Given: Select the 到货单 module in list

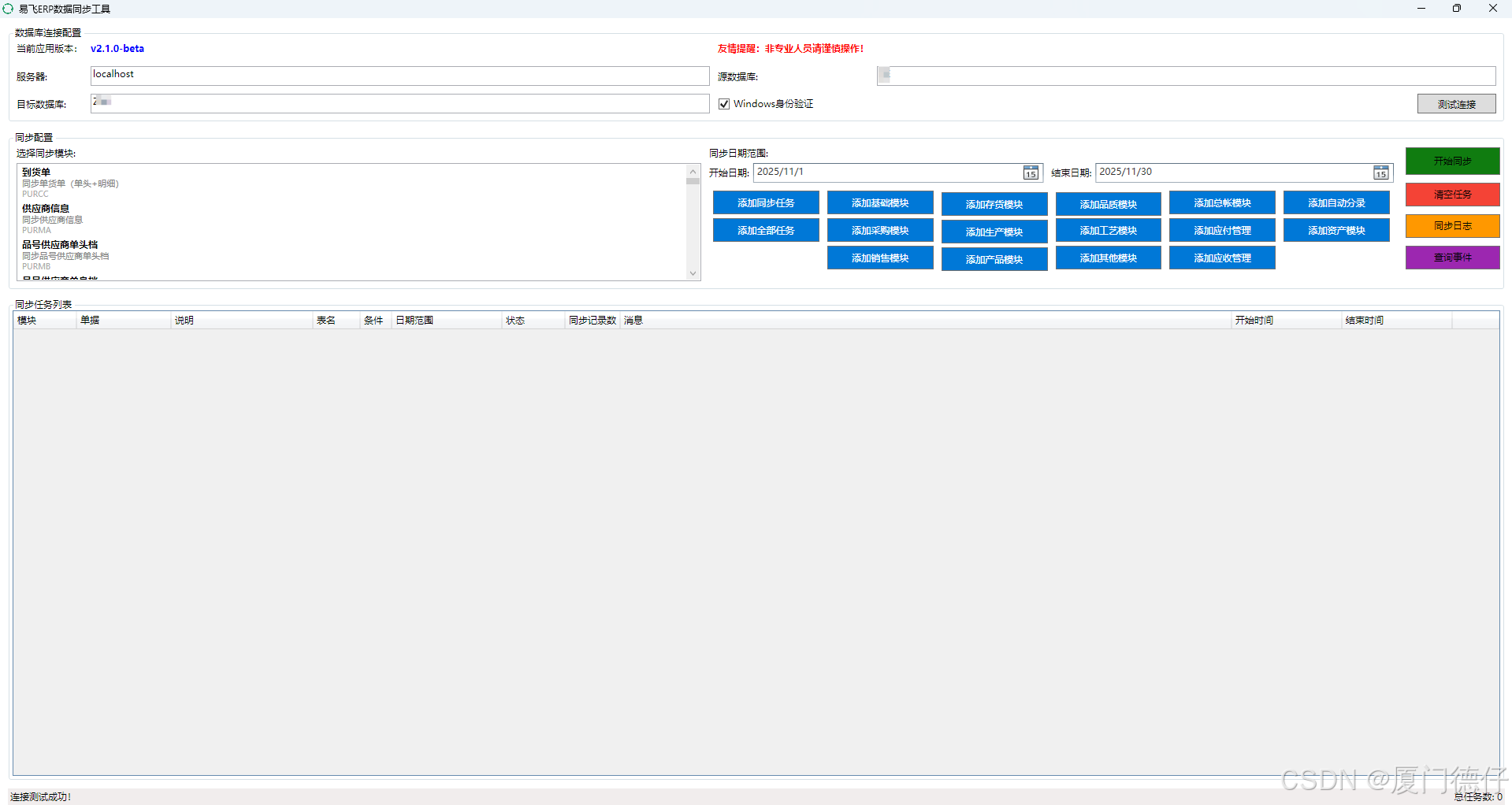Looking at the screenshot, I should 353,182.
